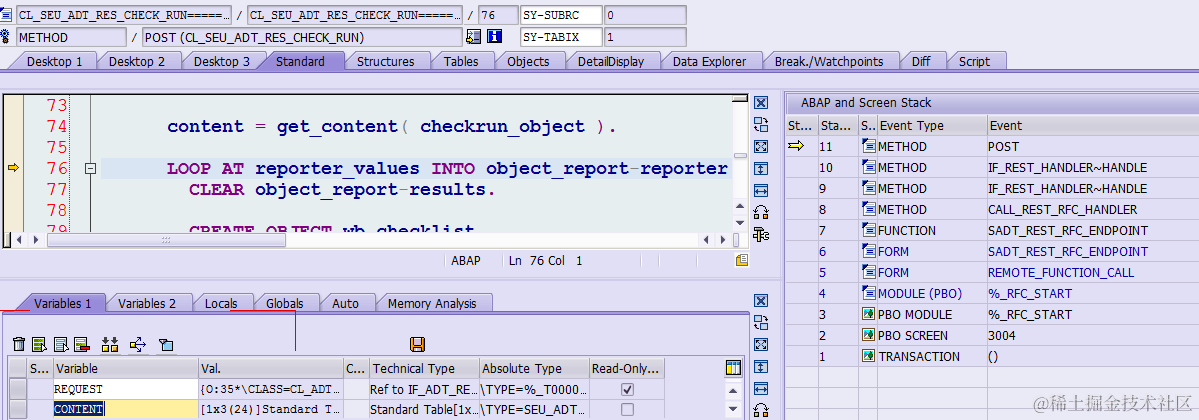Select stack FUNCTION row SADT_REST_RFC_ENDPOINT
This screenshot has height=420, width=1199.
(x=992, y=230)
